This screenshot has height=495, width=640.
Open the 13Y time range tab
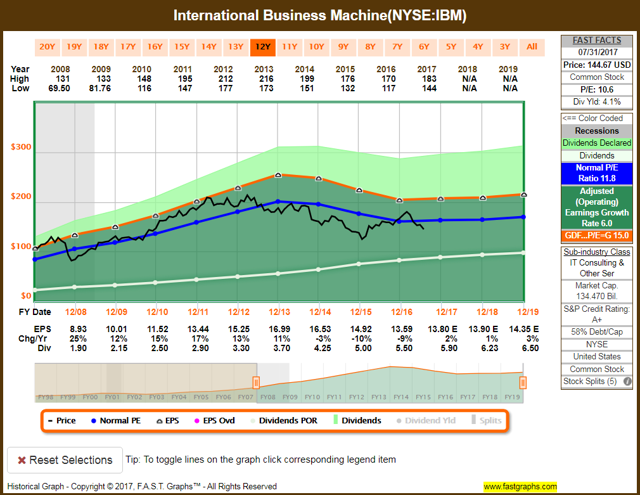coord(236,47)
